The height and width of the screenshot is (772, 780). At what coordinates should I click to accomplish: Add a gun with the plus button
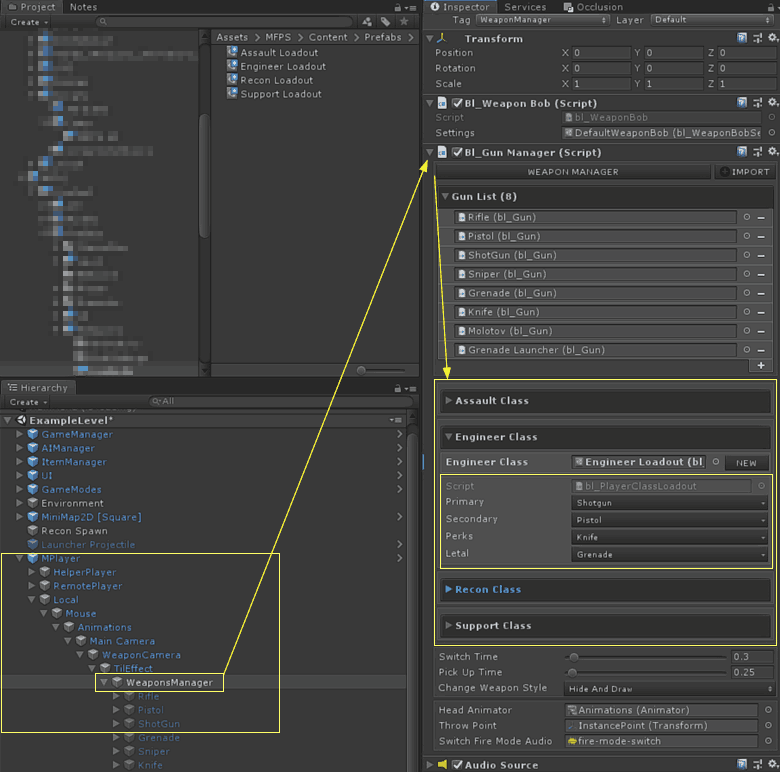pos(761,366)
